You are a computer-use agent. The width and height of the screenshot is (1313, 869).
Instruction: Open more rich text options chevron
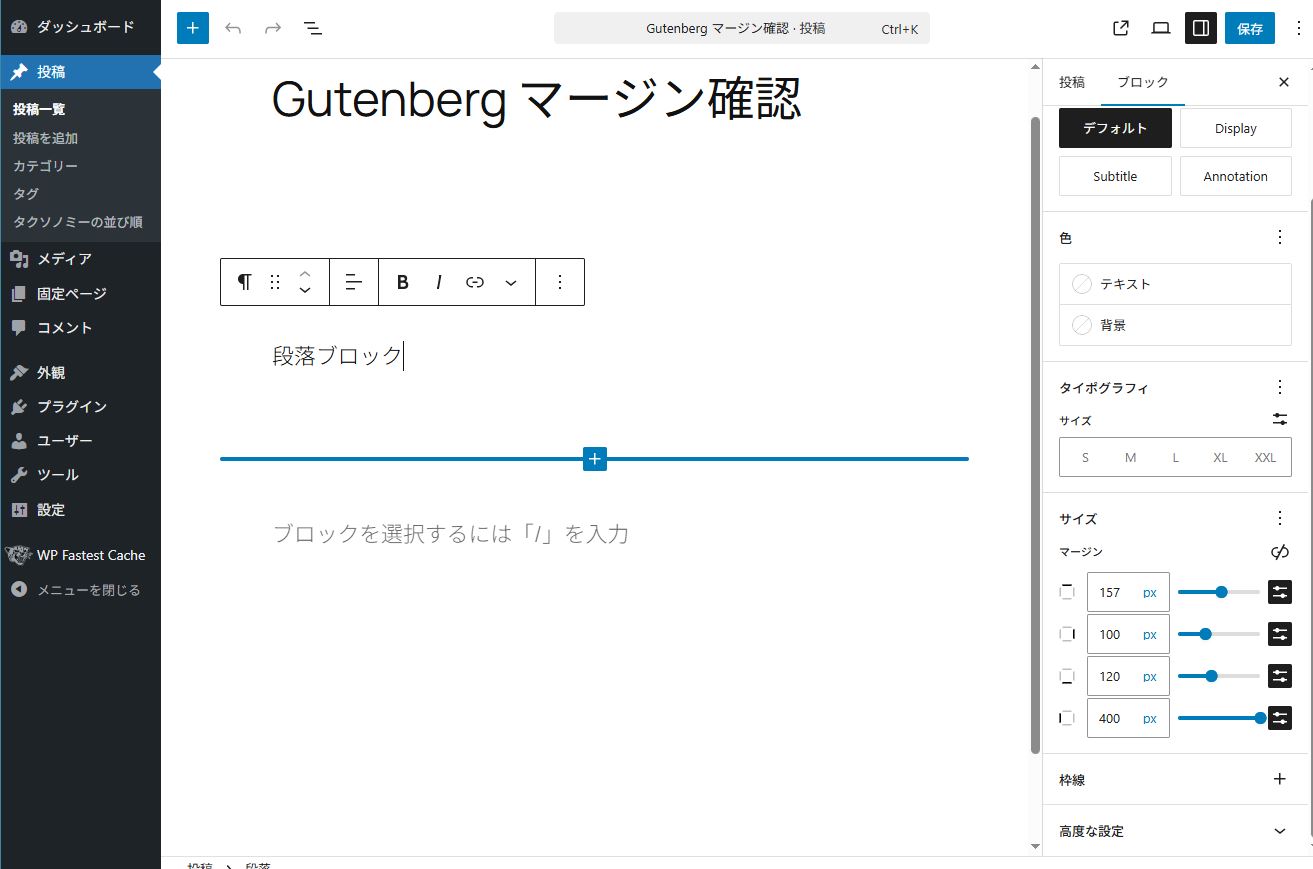pos(511,282)
